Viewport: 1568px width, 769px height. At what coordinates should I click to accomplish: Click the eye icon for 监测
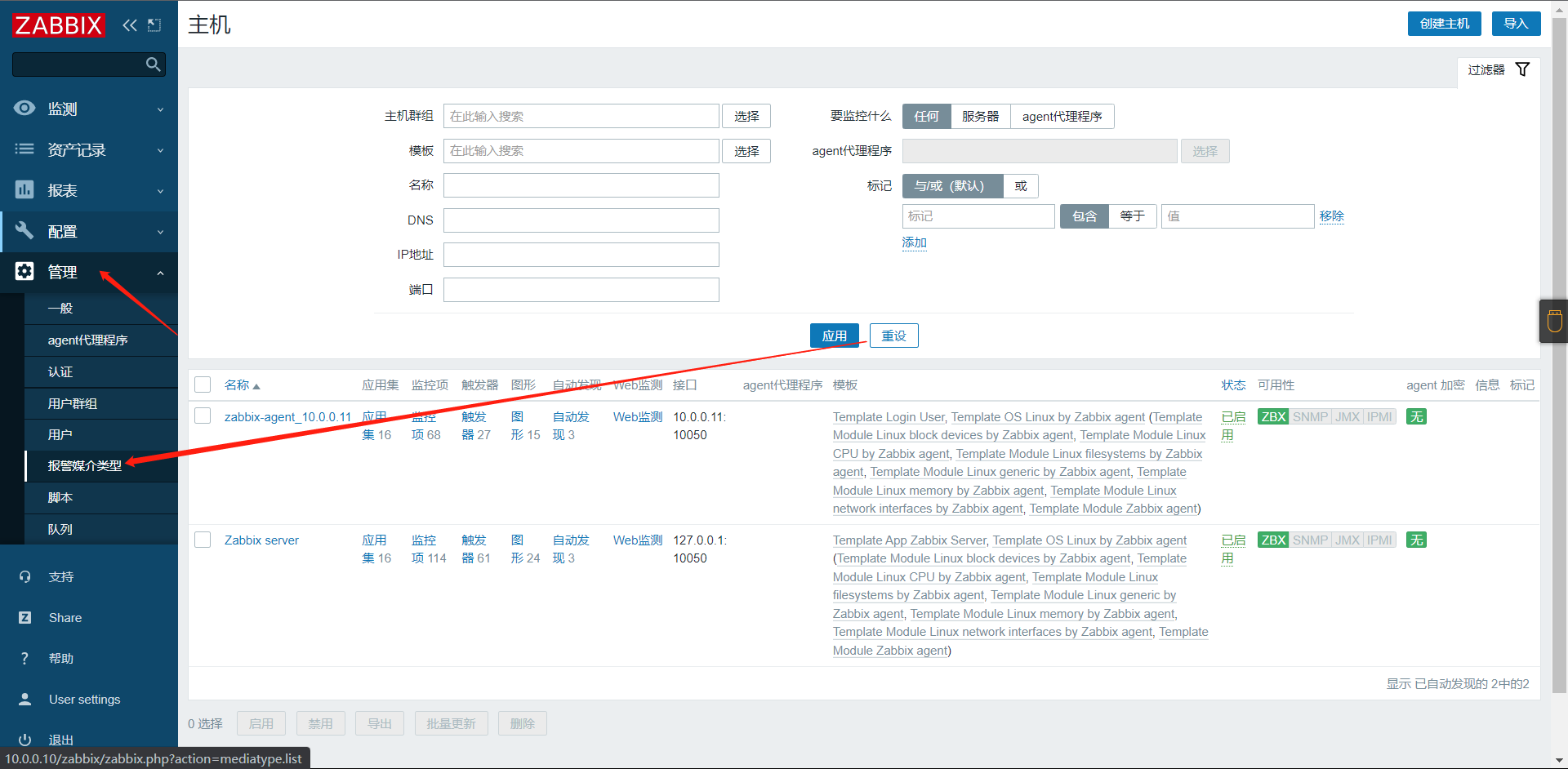[x=24, y=108]
